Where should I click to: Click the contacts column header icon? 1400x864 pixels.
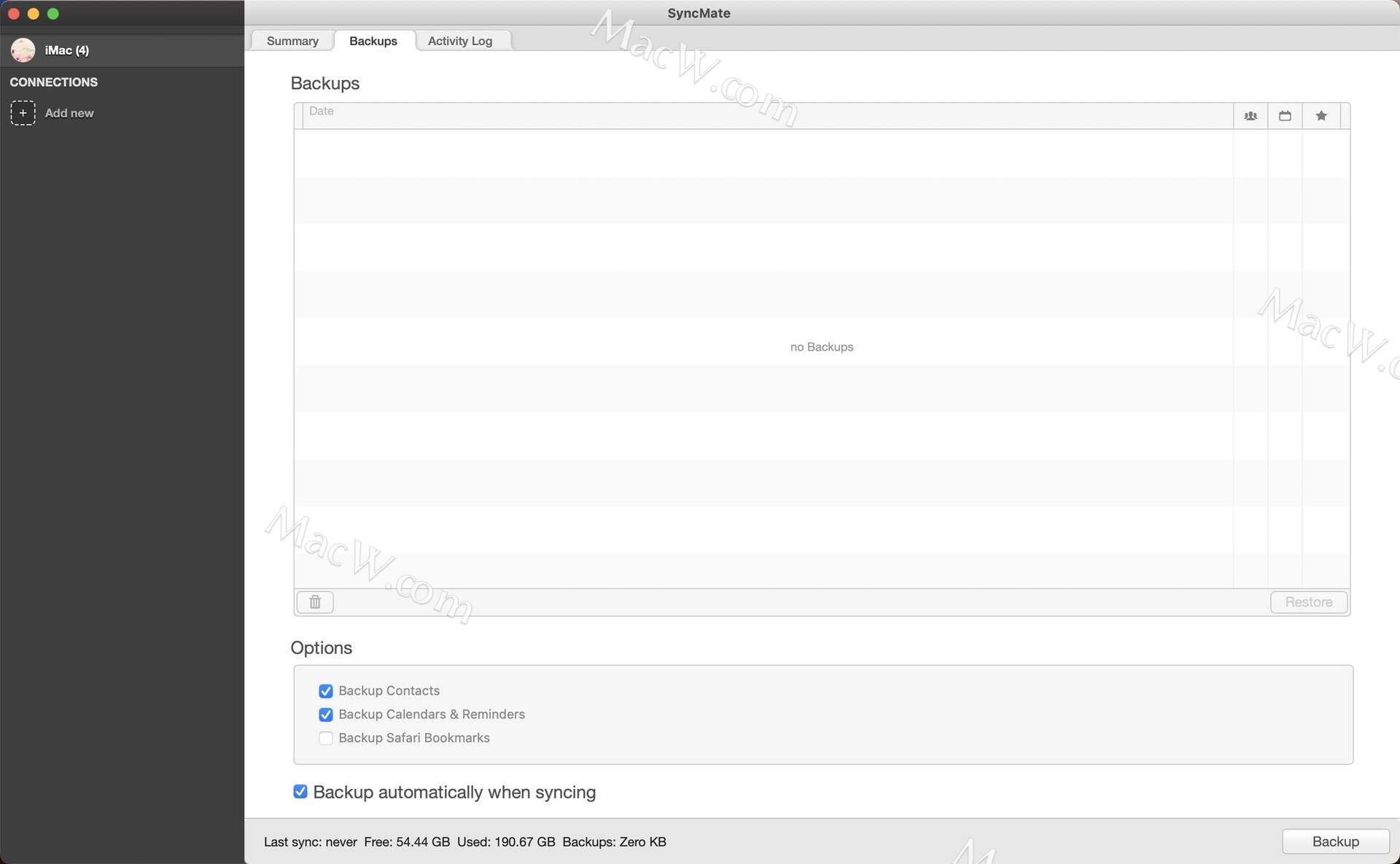click(x=1251, y=116)
